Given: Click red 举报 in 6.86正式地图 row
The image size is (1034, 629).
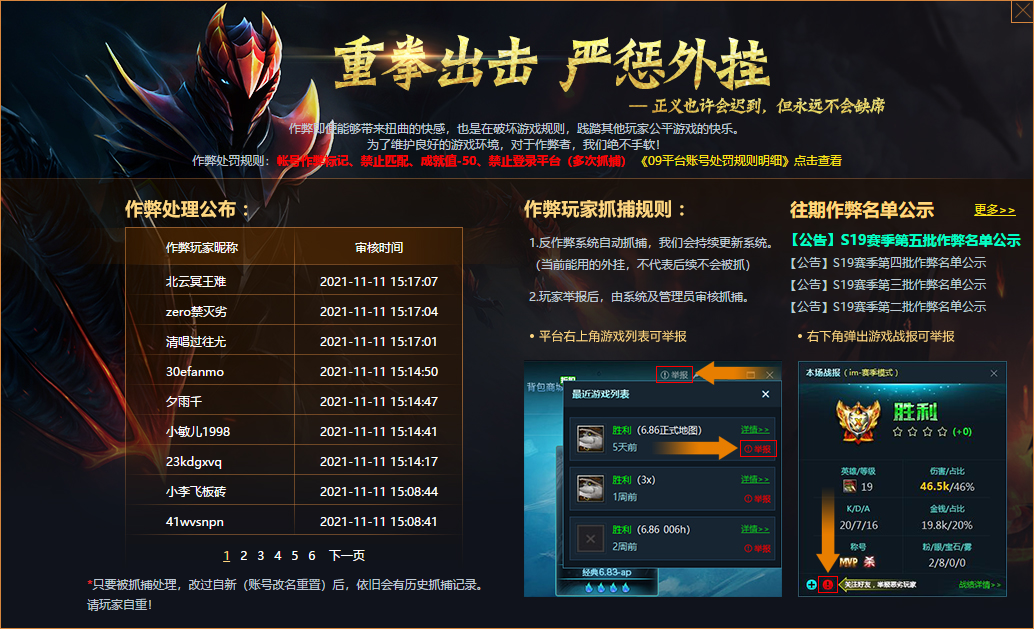Looking at the screenshot, I should tap(758, 448).
